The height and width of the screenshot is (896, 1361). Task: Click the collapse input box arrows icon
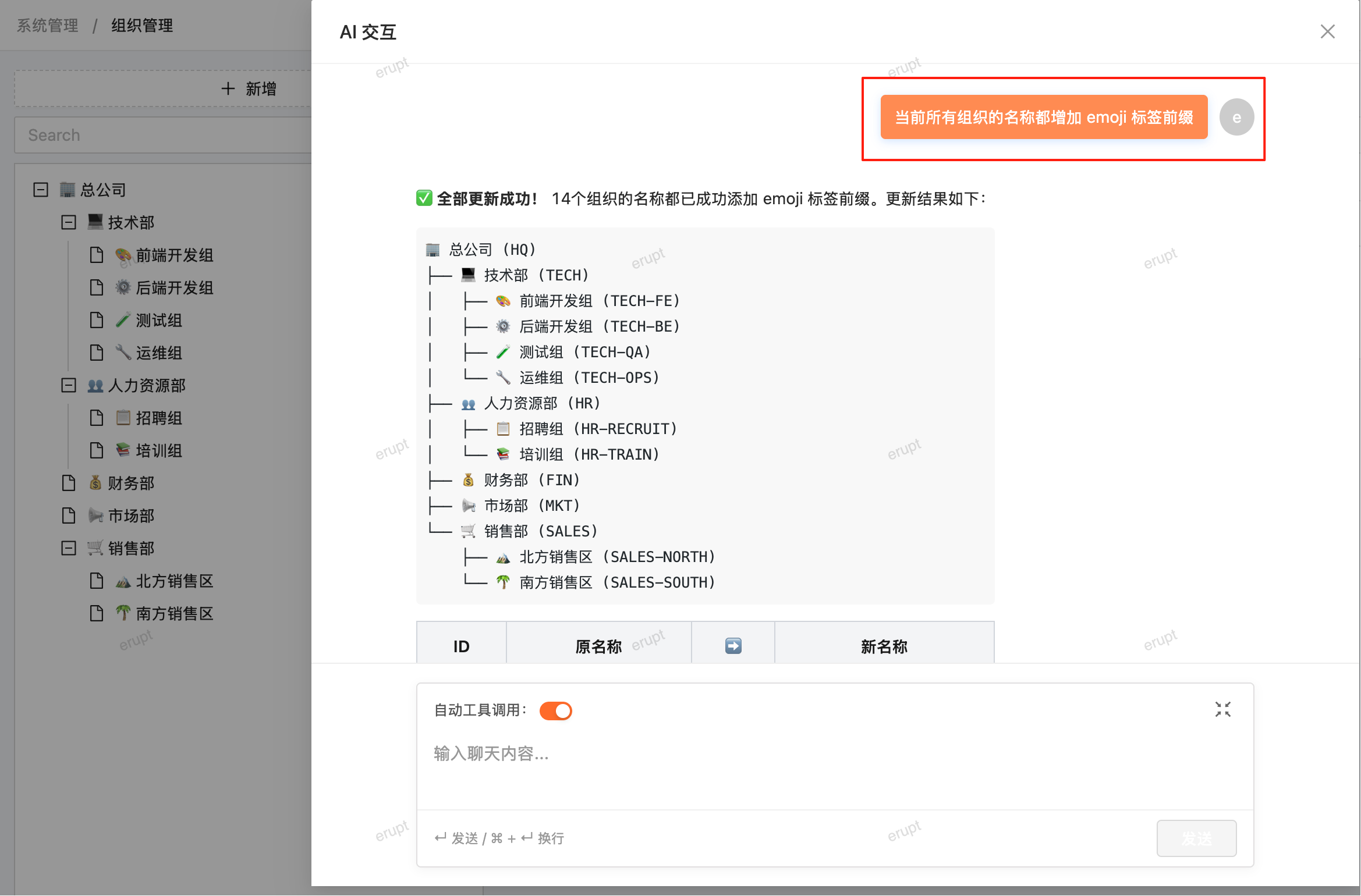pyautogui.click(x=1222, y=709)
